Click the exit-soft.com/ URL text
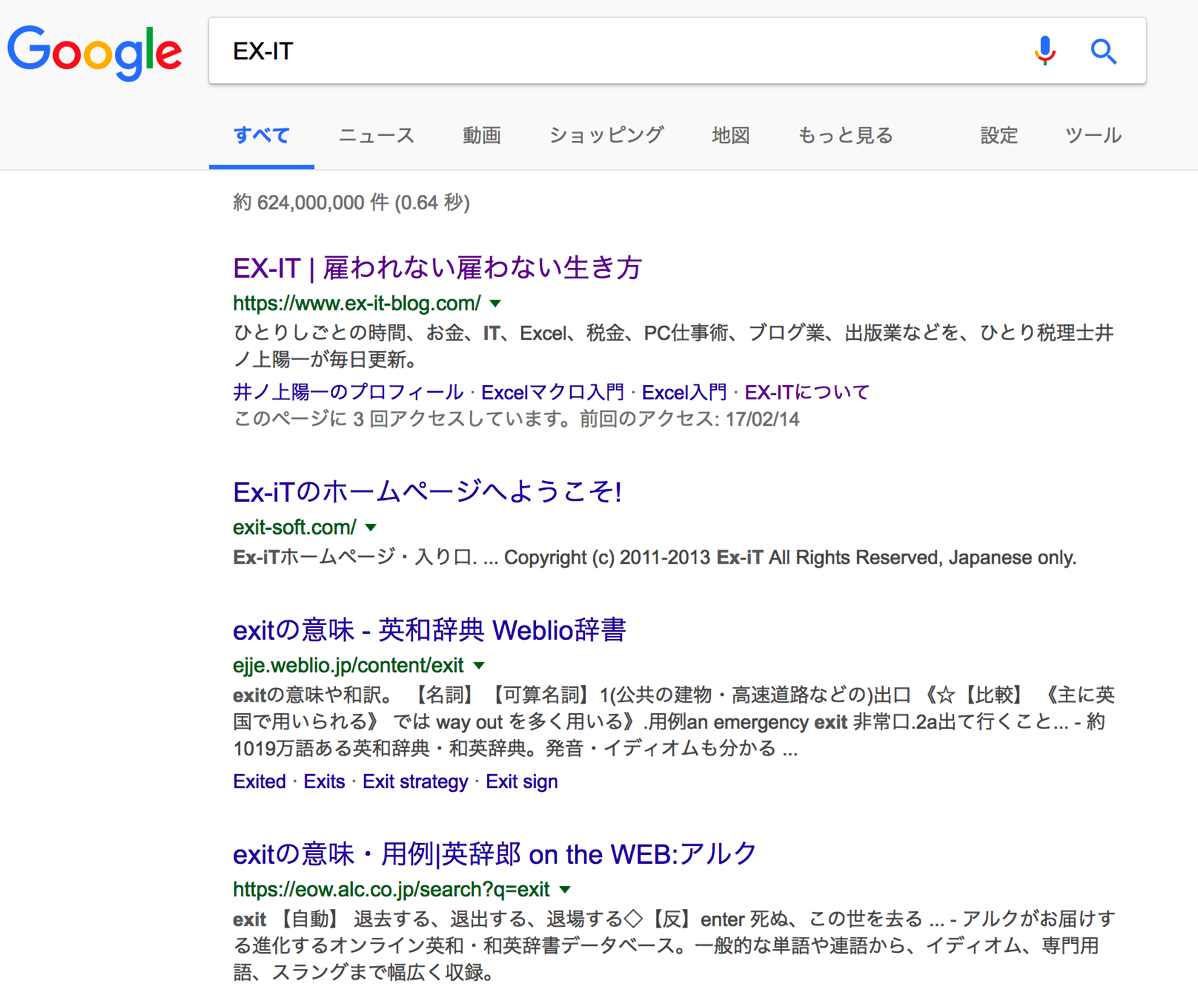This screenshot has width=1198, height=996. tap(294, 527)
